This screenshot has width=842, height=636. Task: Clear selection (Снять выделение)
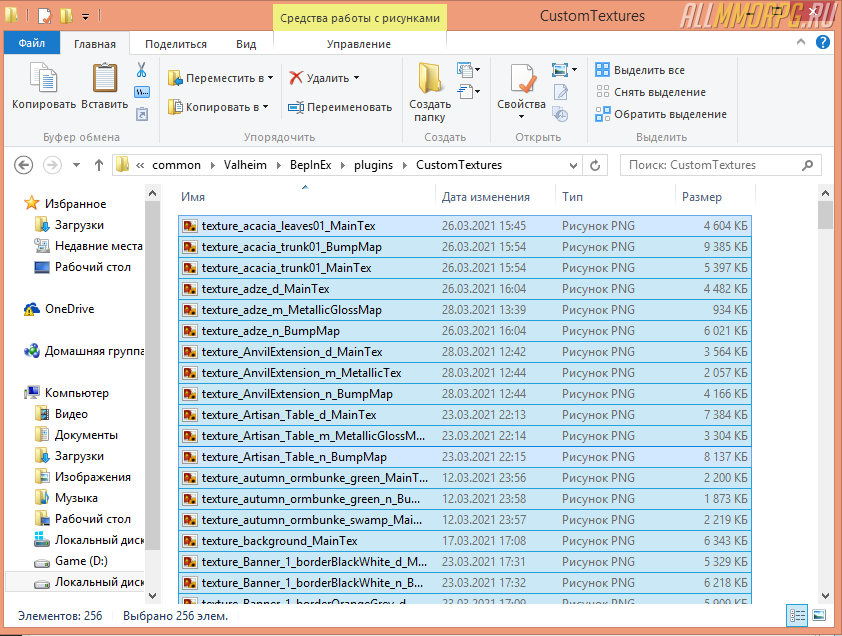(650, 92)
